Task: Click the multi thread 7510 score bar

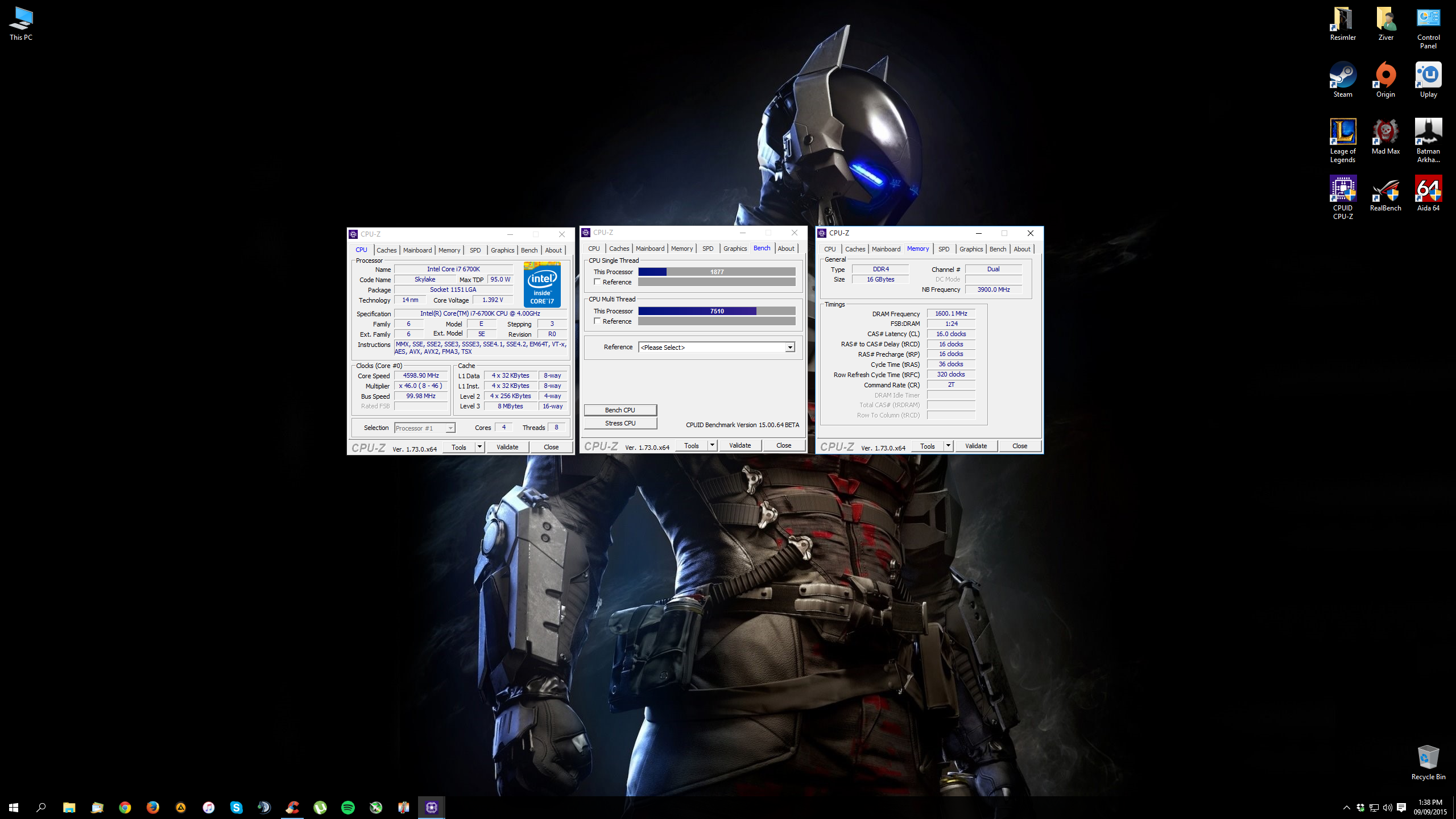Action: pos(717,311)
